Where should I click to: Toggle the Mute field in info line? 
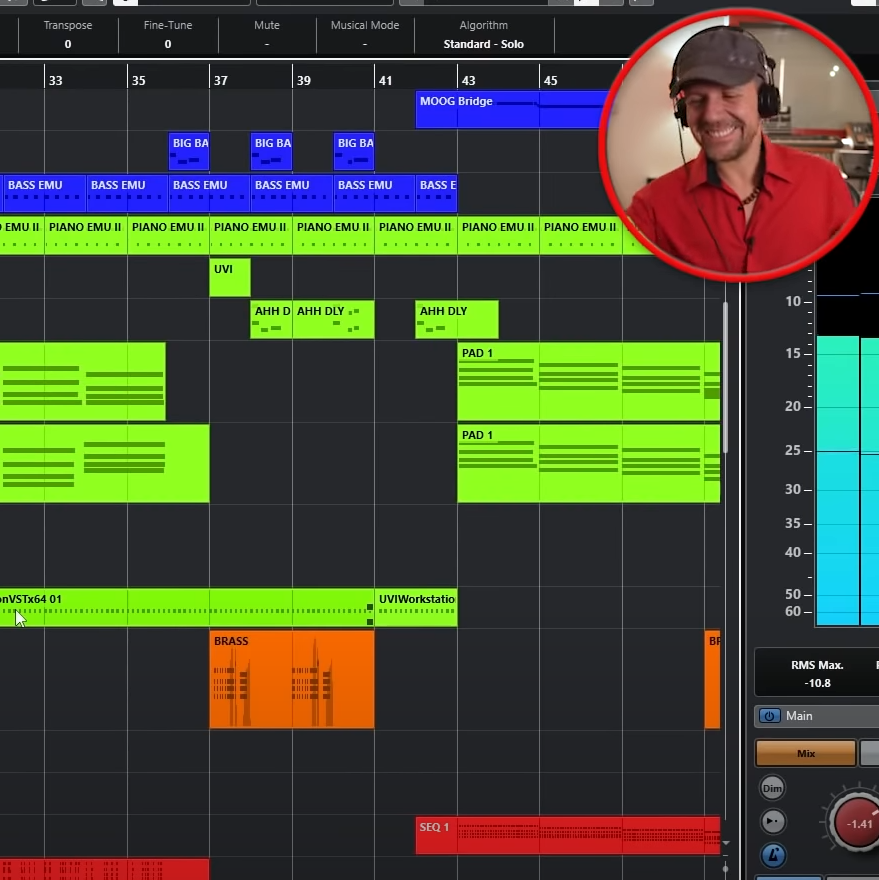[267, 44]
